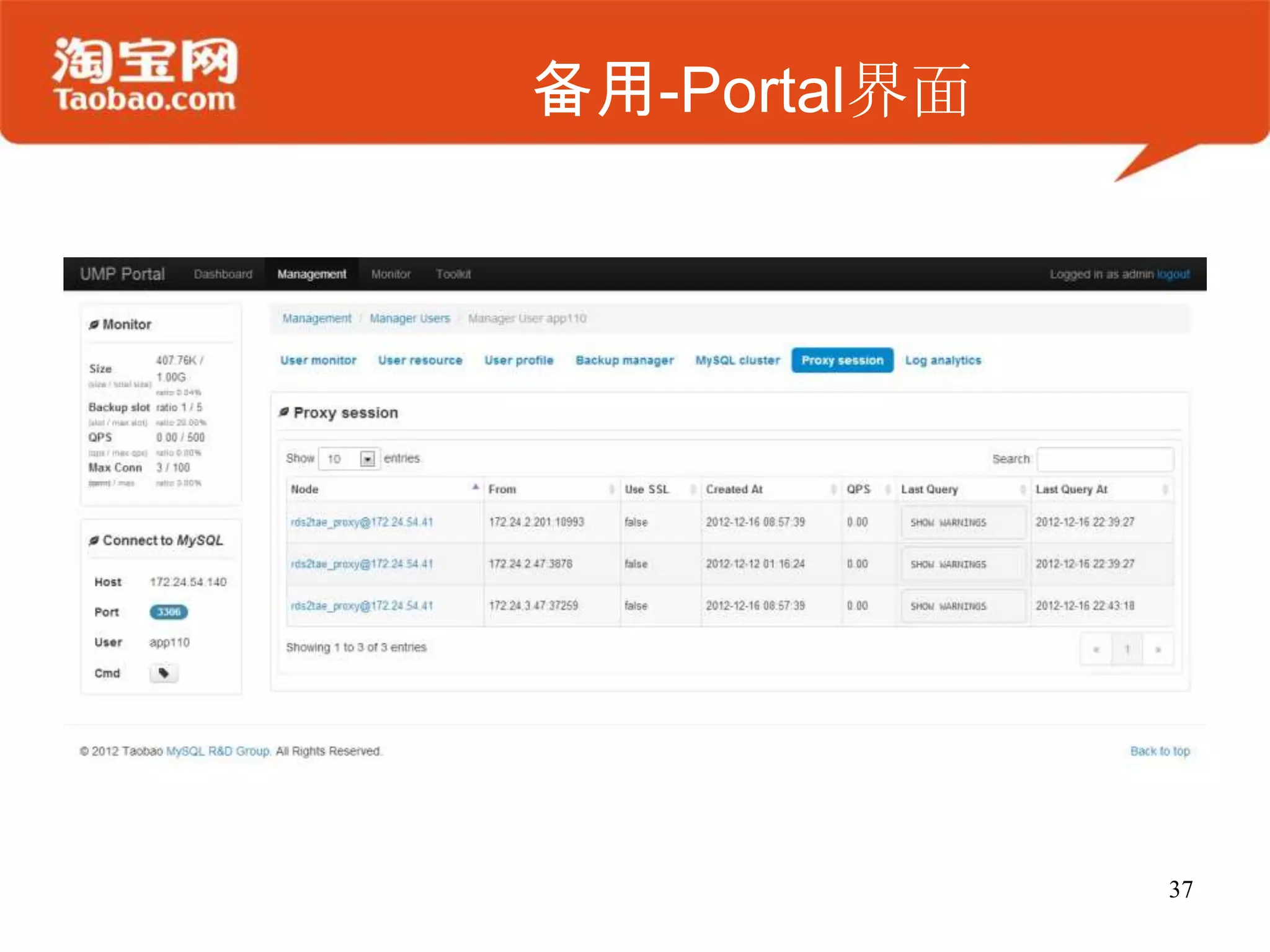The image size is (1270, 952).
Task: Open first rds2tae_proxy node link
Action: [x=362, y=522]
